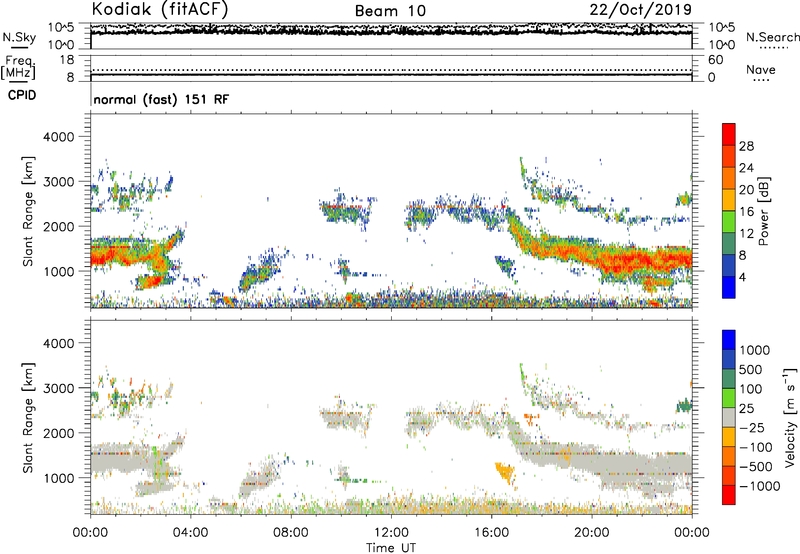Click the orange velocity patch near 16:30
This screenshot has height=554, width=800.
[505, 471]
